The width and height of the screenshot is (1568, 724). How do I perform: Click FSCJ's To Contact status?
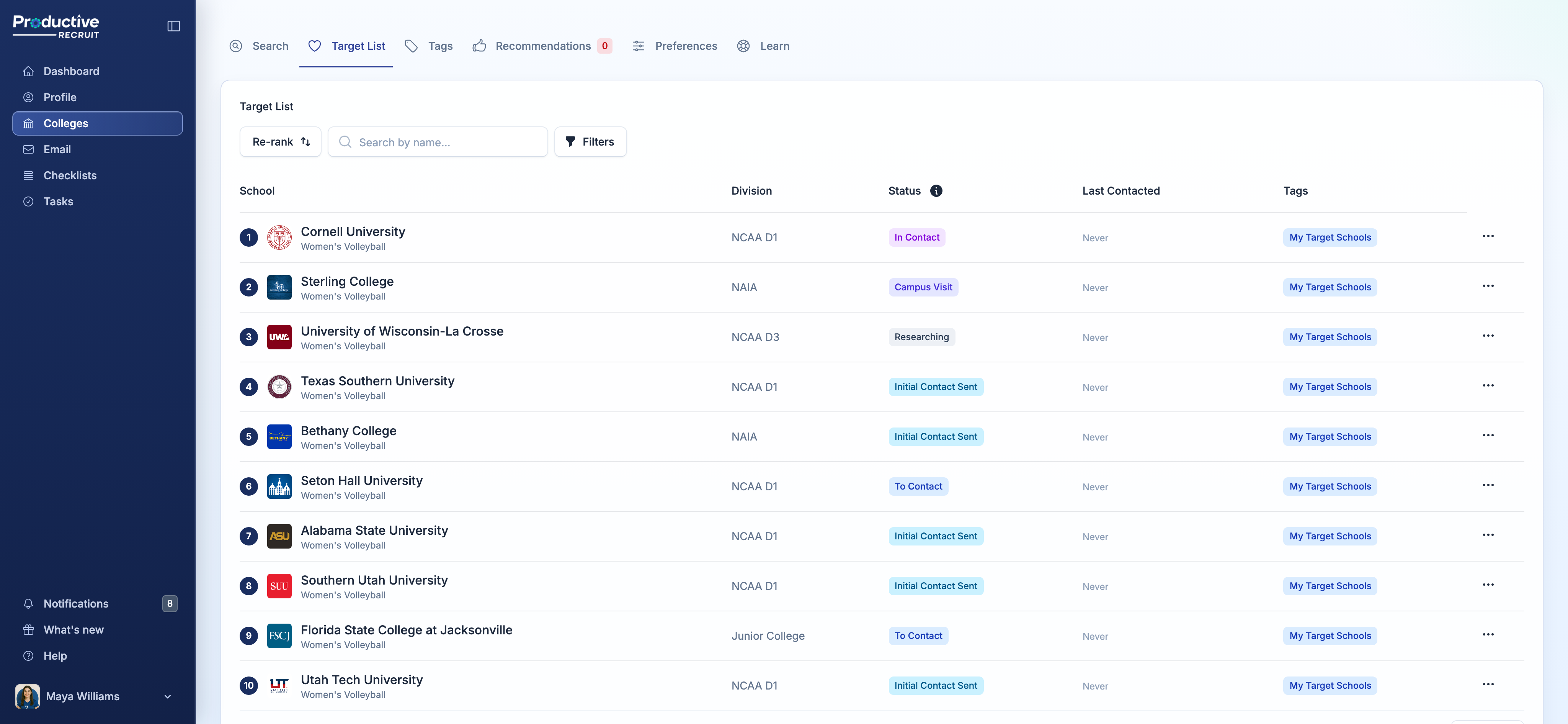click(x=918, y=636)
